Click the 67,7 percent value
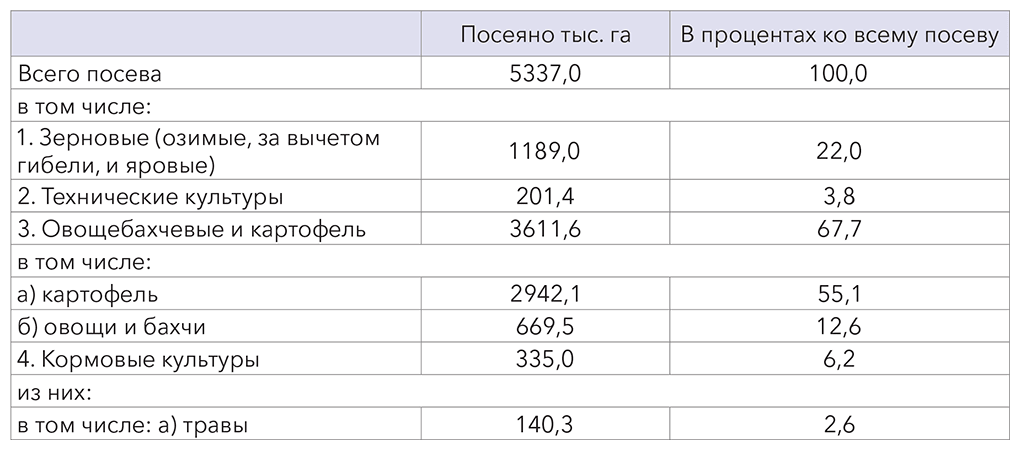Screen dimensions: 1020x450 click(840, 229)
